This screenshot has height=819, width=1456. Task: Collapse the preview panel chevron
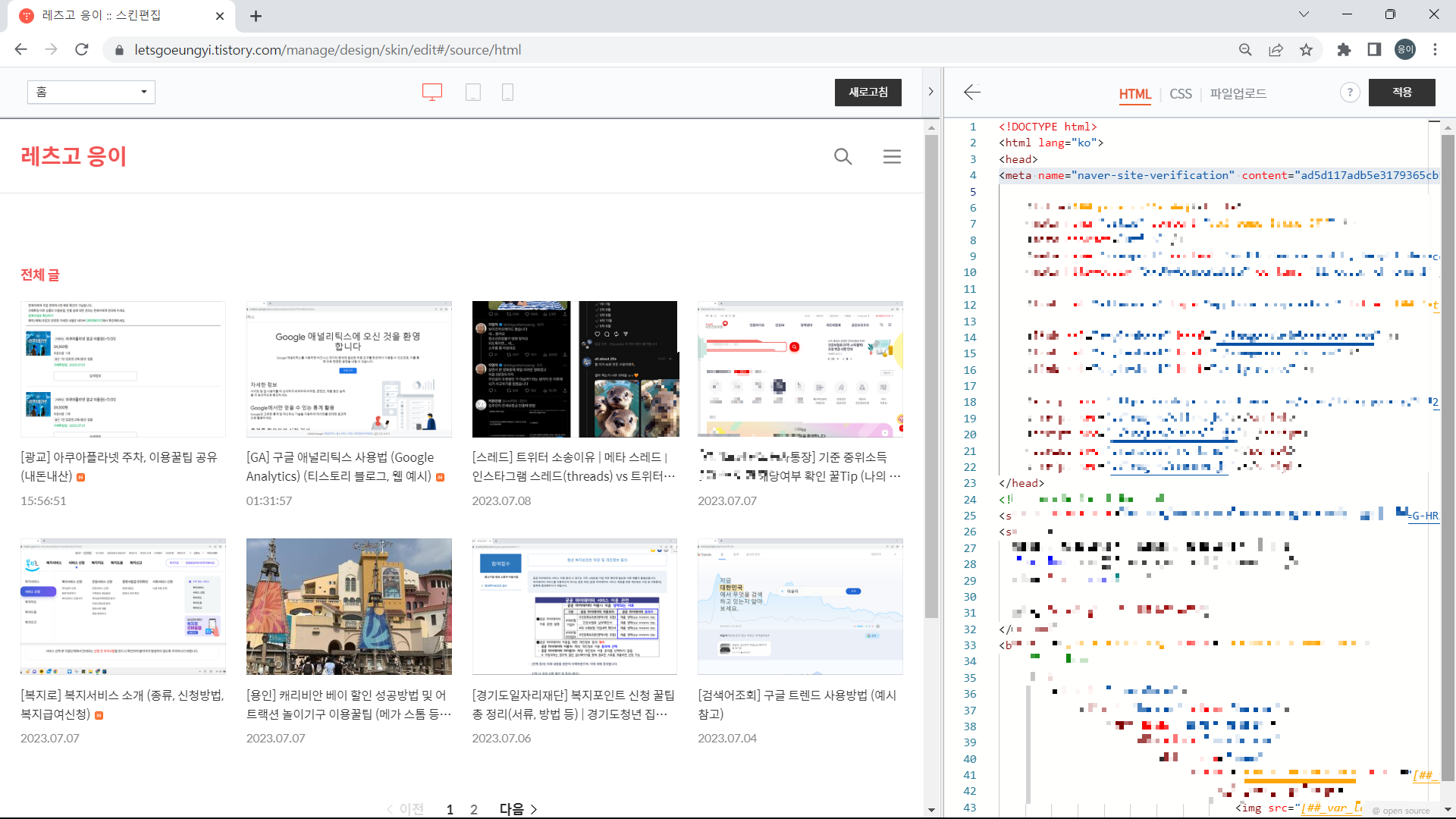(930, 92)
